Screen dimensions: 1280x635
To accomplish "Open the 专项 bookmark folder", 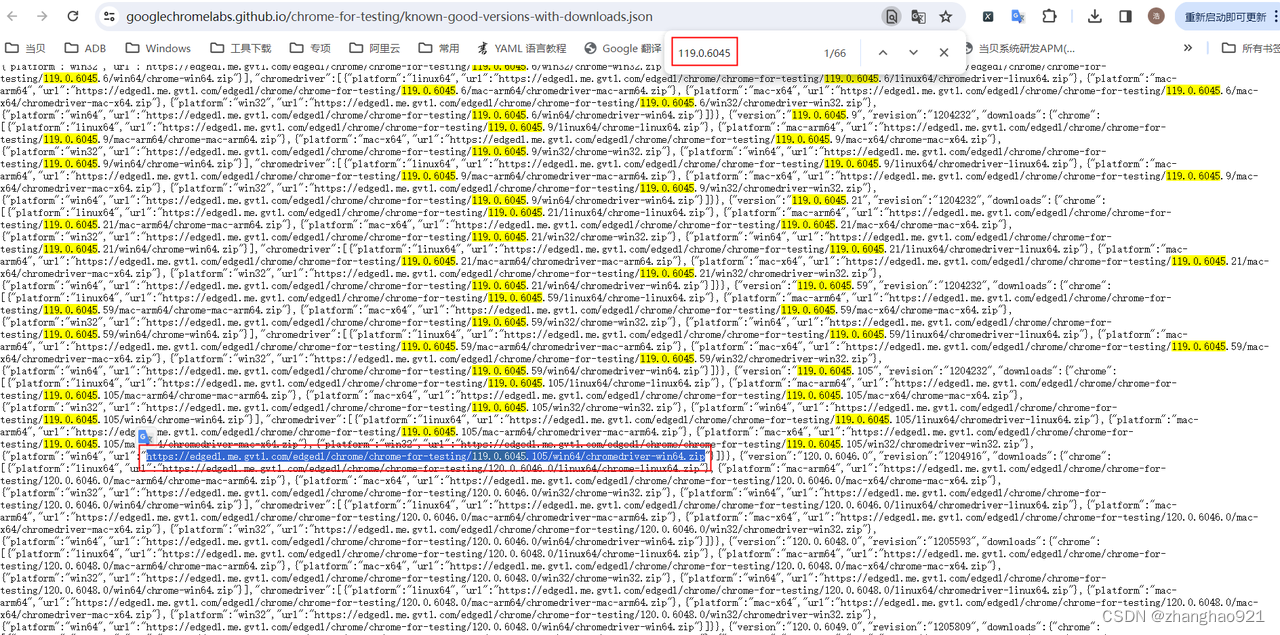I will coord(310,48).
